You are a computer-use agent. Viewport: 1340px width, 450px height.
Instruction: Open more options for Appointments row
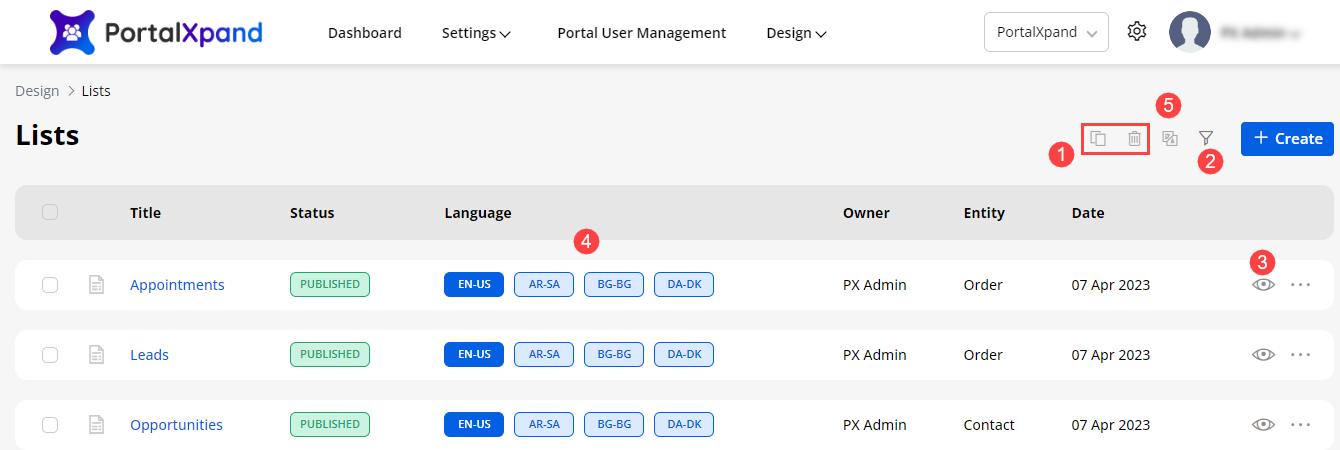tap(1300, 285)
